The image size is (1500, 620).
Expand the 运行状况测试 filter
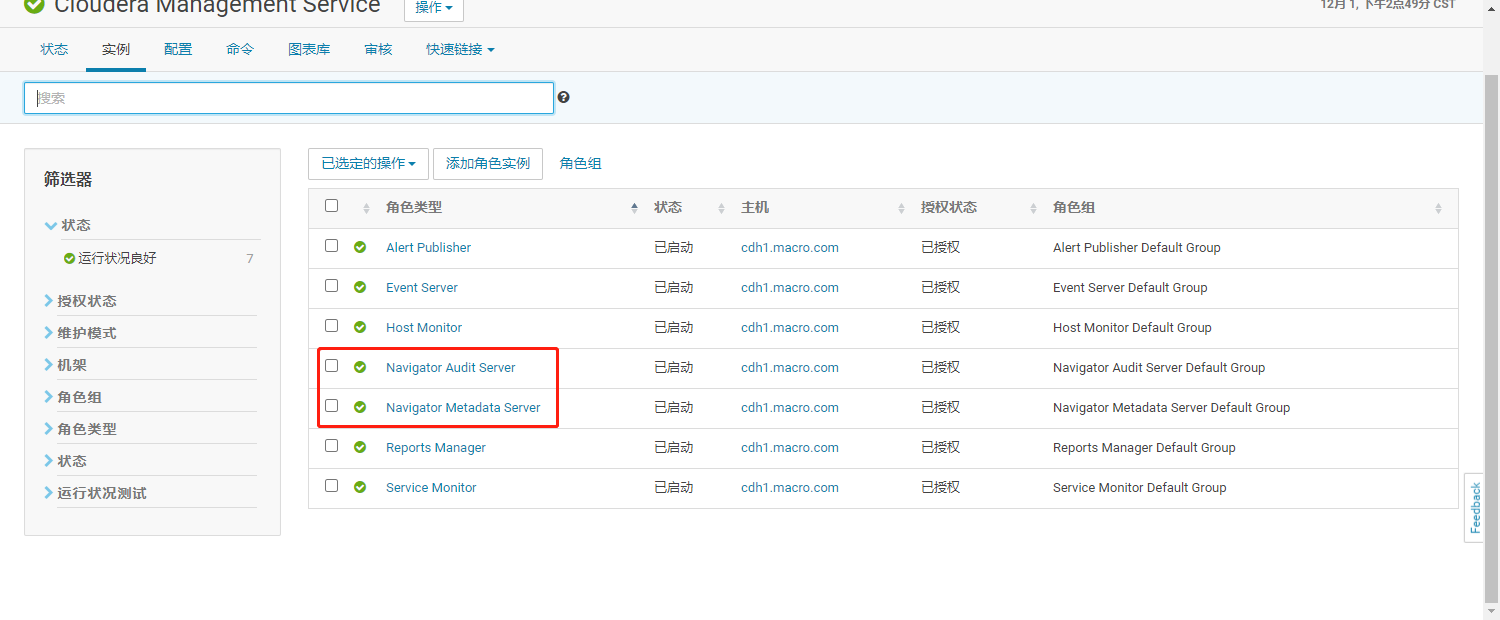[x=95, y=493]
